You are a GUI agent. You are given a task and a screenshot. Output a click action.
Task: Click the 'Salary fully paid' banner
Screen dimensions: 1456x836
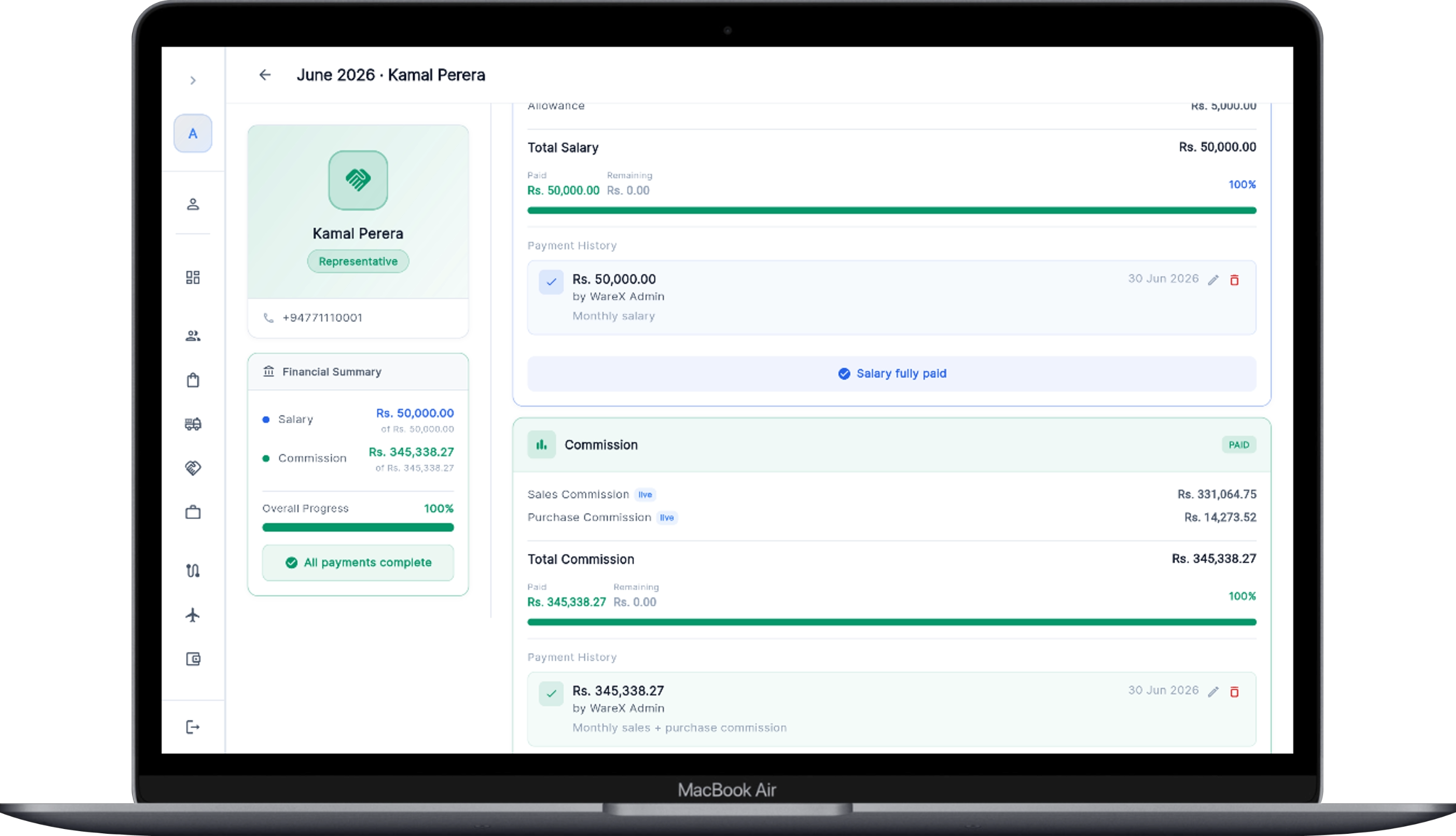(891, 374)
